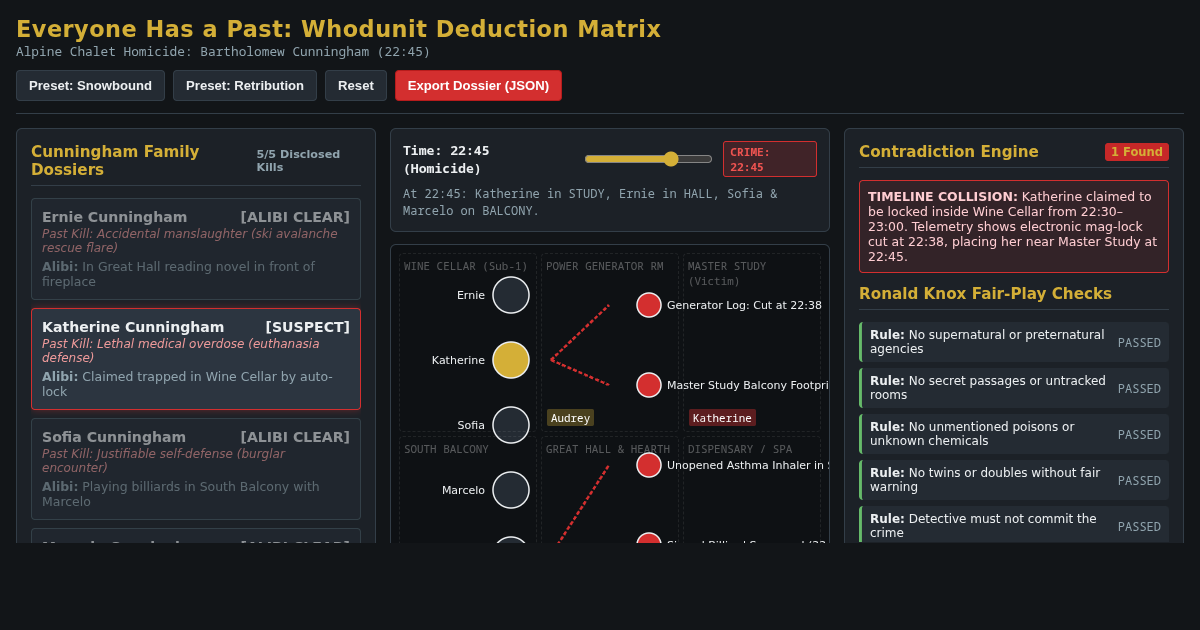Viewport: 1200px width, 630px height.
Task: Select the Master Study Balcony Footprint node
Action: pos(649,385)
